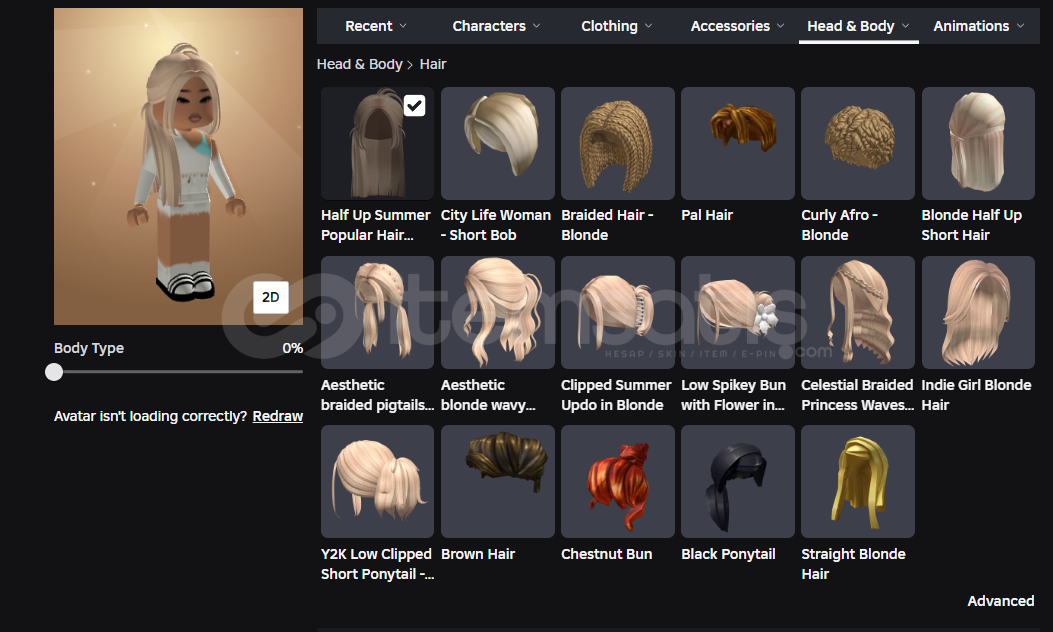Viewport: 1053px width, 632px height.
Task: Equip Aesthetic braided pigtails hair
Action: (x=377, y=312)
